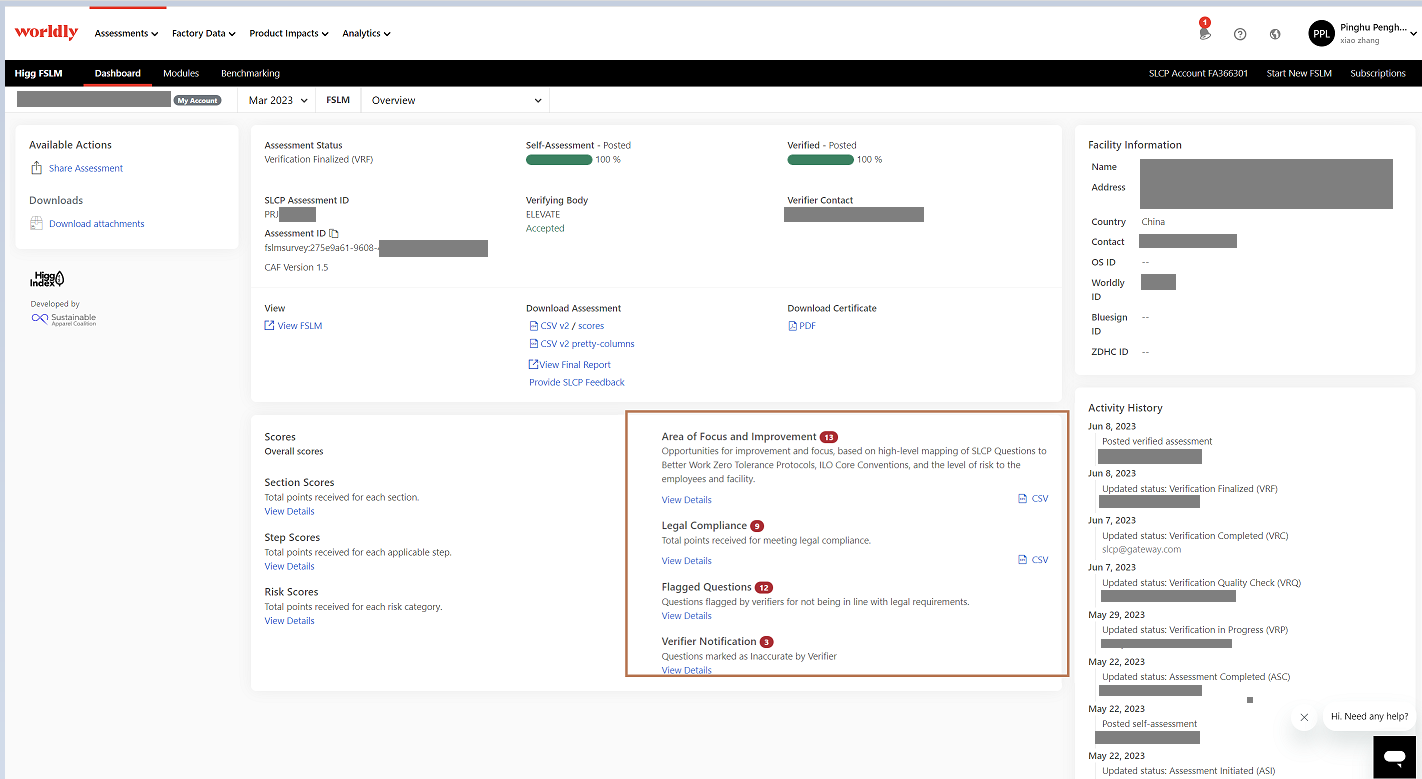Expand the Assessments menu
Image resolution: width=1422 pixels, height=779 pixels.
point(126,34)
